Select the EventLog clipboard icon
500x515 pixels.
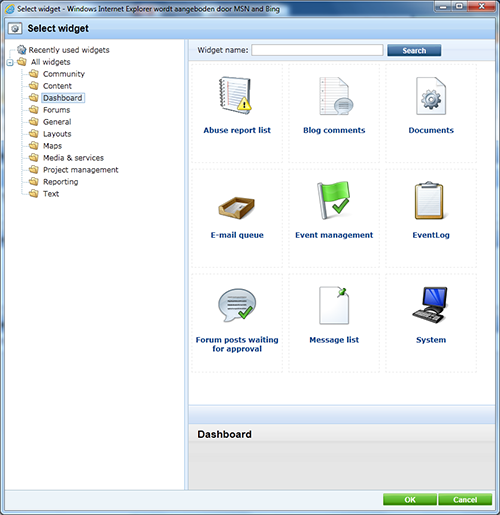click(x=429, y=200)
